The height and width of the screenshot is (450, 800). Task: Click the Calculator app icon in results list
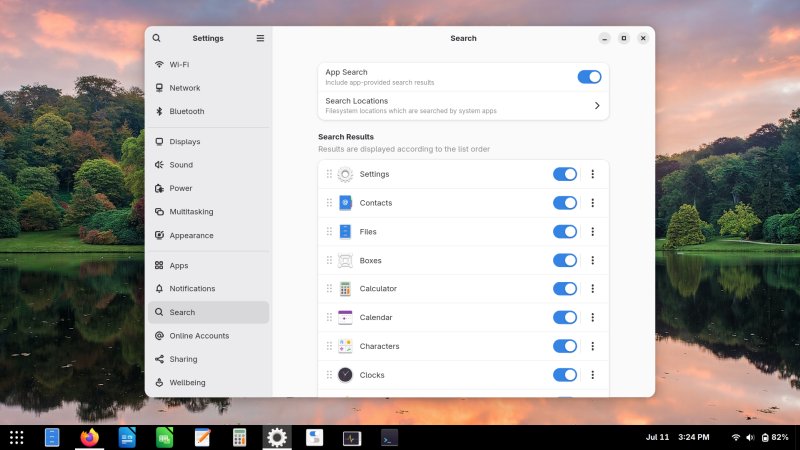coord(345,289)
